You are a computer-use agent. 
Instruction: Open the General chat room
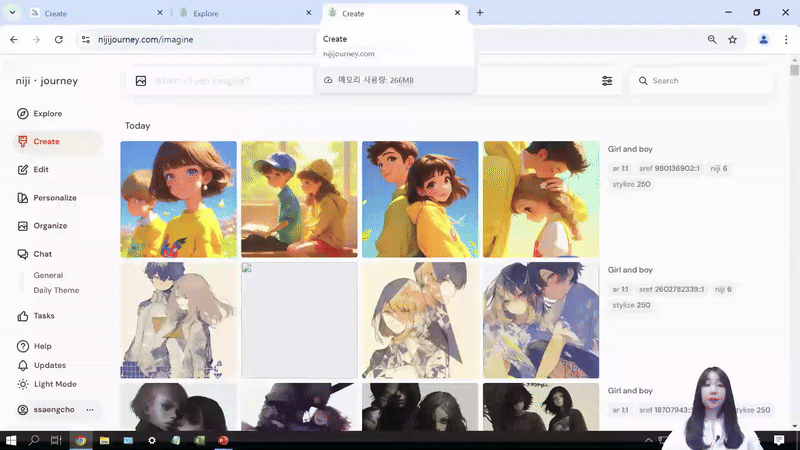pos(48,275)
